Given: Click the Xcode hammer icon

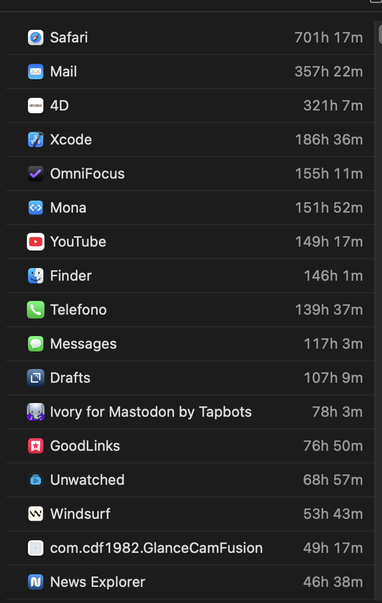Looking at the screenshot, I should click(35, 140).
